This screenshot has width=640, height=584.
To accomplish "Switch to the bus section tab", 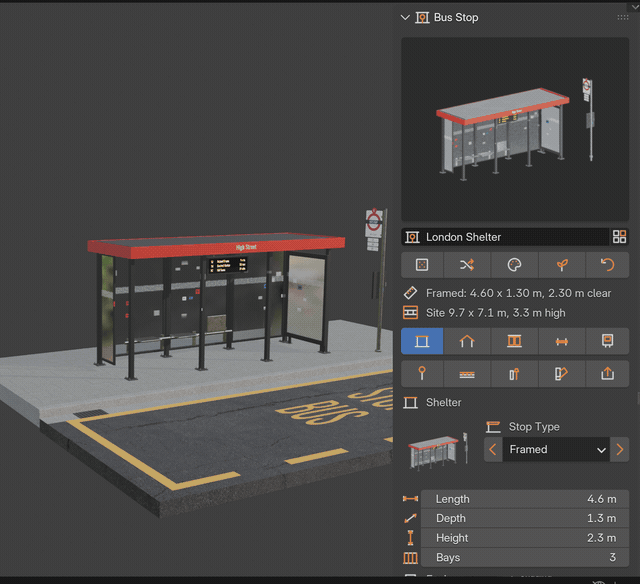I will tap(607, 341).
